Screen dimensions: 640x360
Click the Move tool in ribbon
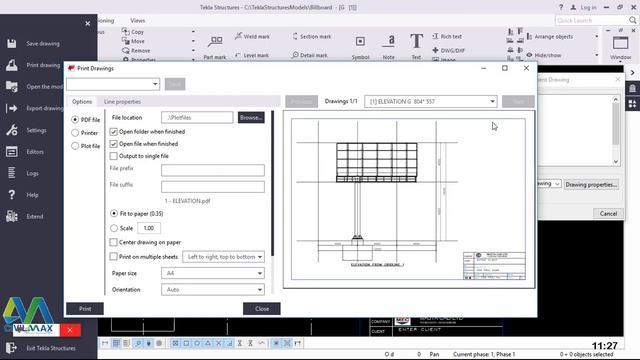[133, 41]
